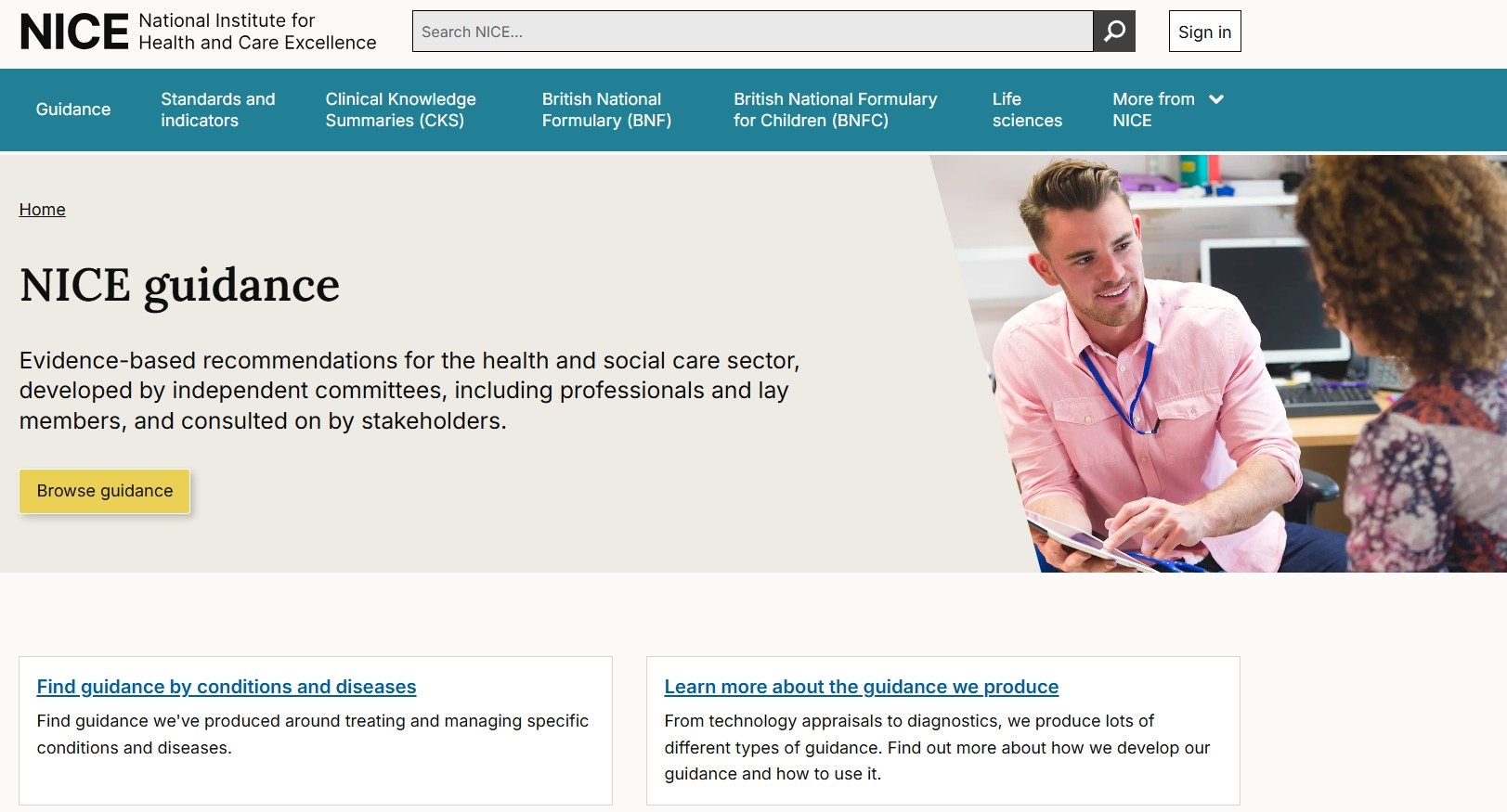The height and width of the screenshot is (812, 1507).
Task: Open Learn more about the guidance we produce
Action: (861, 687)
